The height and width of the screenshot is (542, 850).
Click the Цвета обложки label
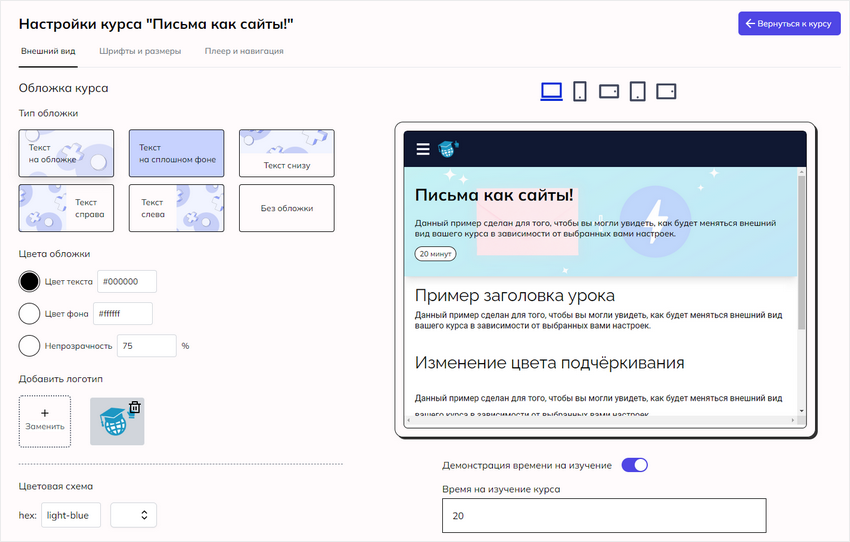54,254
